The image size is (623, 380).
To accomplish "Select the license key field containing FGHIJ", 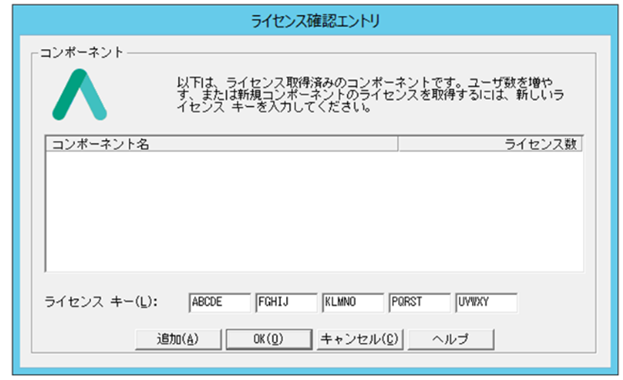I will (x=286, y=302).
